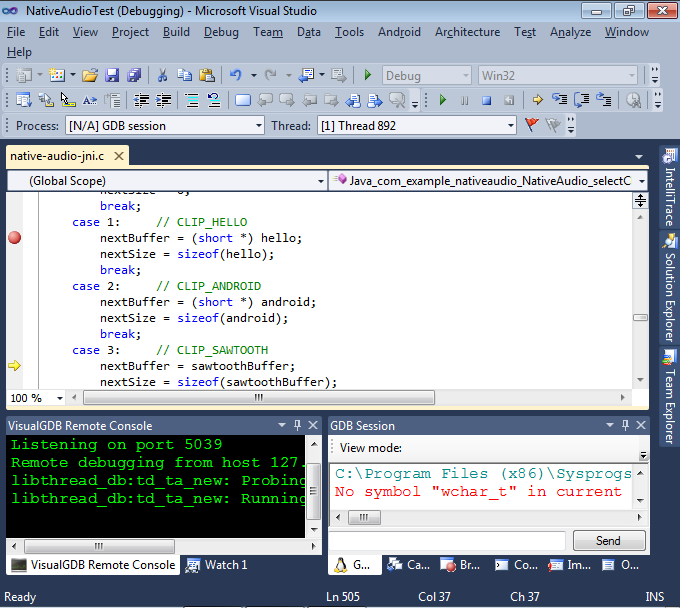
Task: Pin the VisualGDB Remote Console panel
Action: (298, 425)
